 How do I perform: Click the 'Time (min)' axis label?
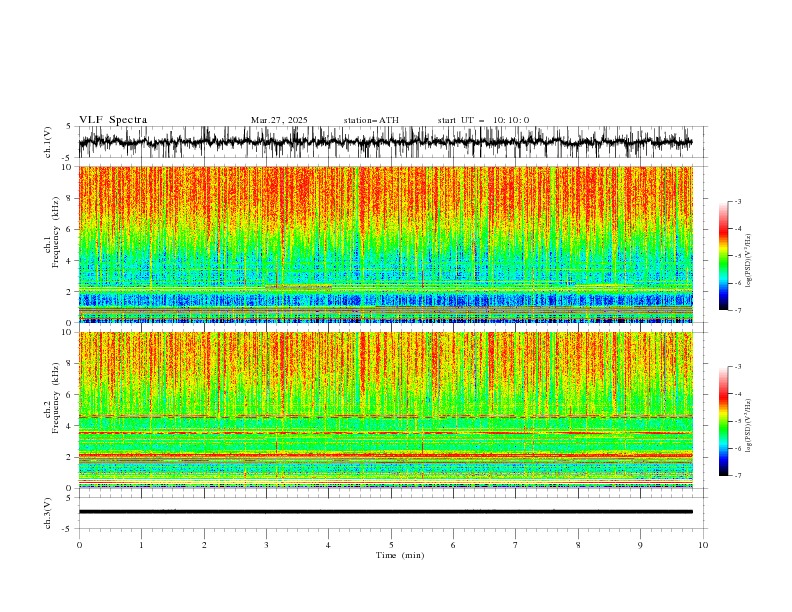(400, 555)
